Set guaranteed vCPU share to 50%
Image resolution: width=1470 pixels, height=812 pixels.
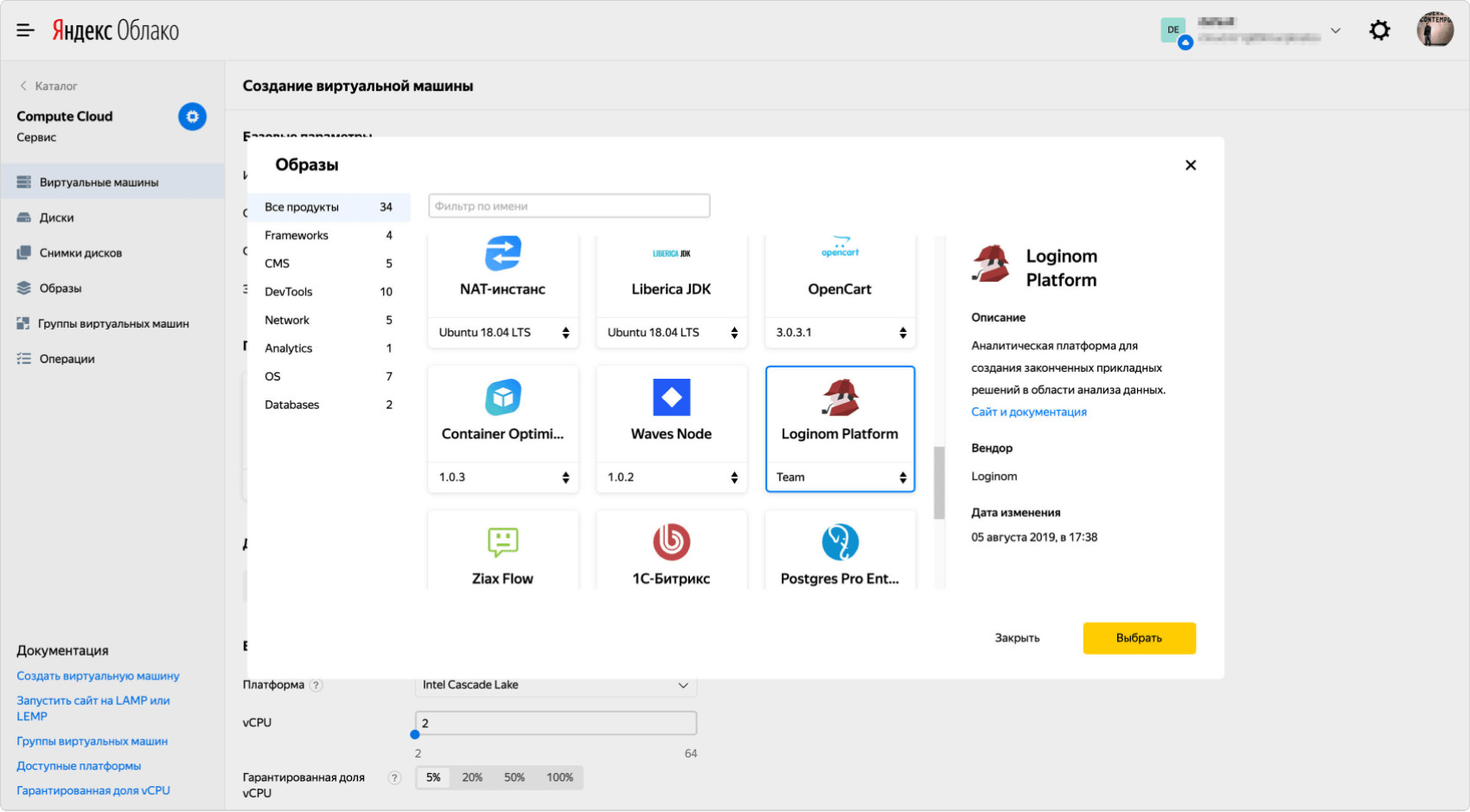514,777
